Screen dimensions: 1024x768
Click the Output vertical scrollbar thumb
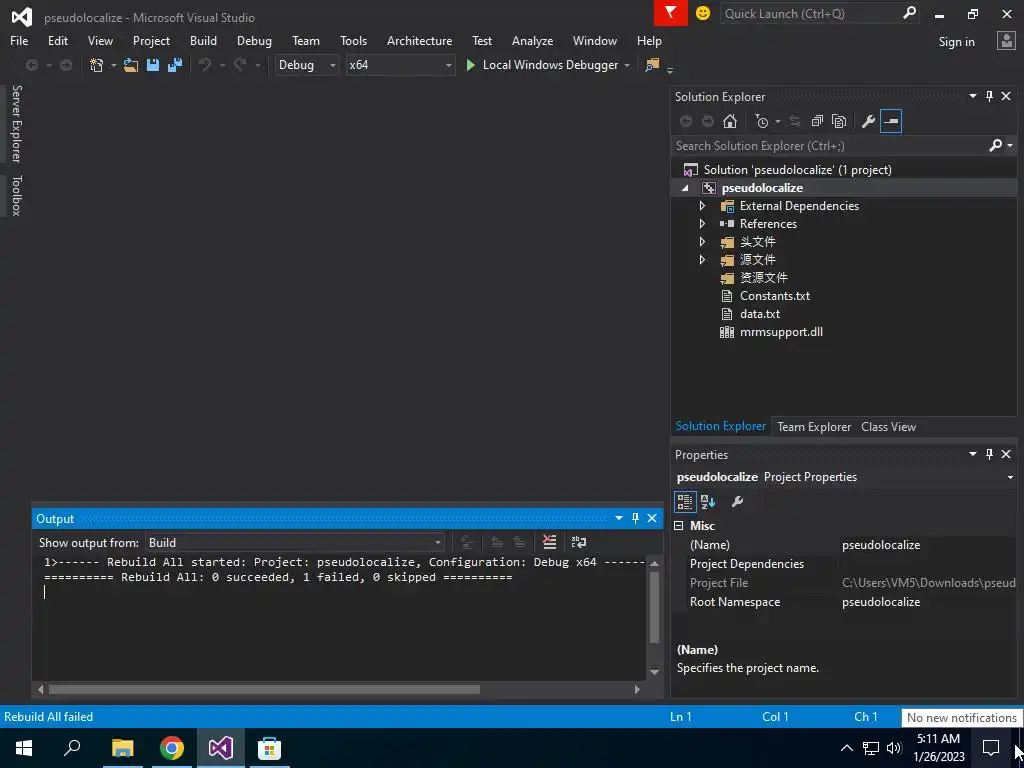click(654, 607)
